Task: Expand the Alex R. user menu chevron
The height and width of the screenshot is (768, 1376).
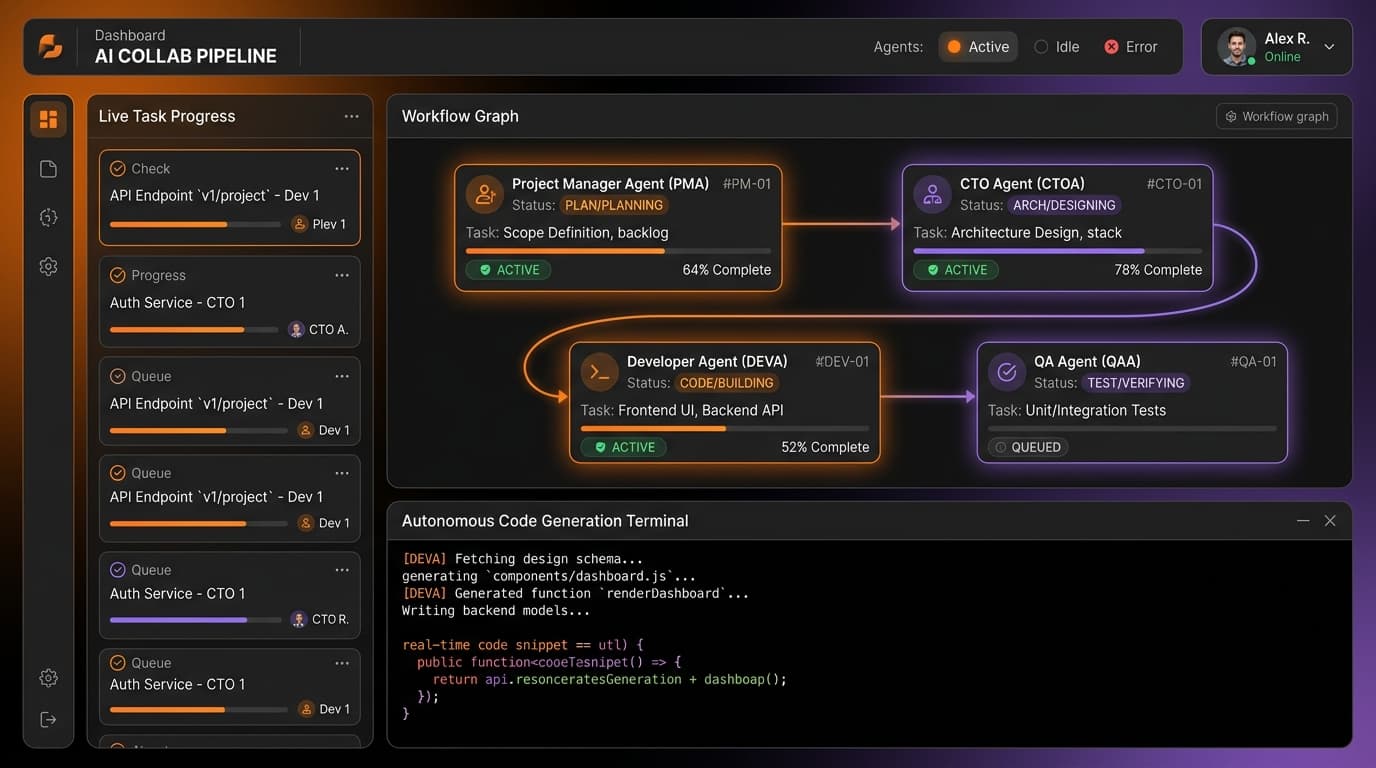Action: coord(1329,46)
